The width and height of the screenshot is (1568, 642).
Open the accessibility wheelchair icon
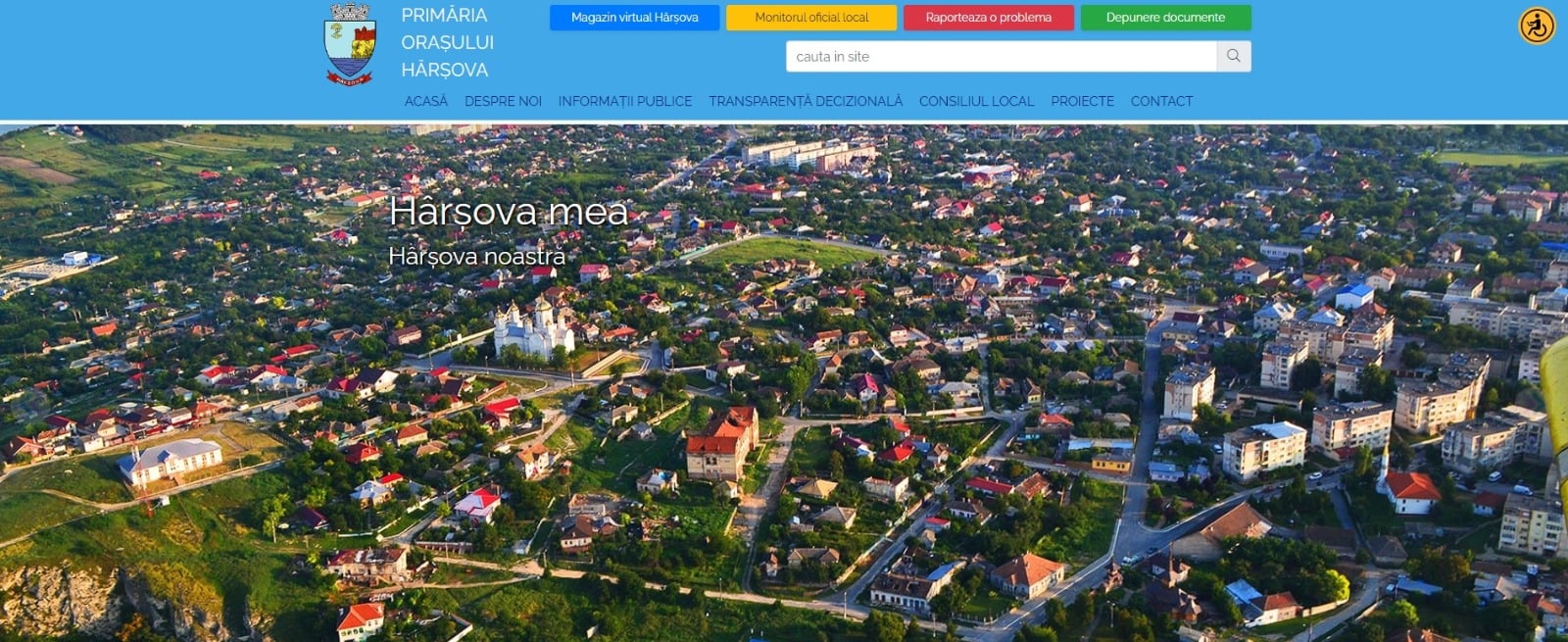click(x=1537, y=25)
